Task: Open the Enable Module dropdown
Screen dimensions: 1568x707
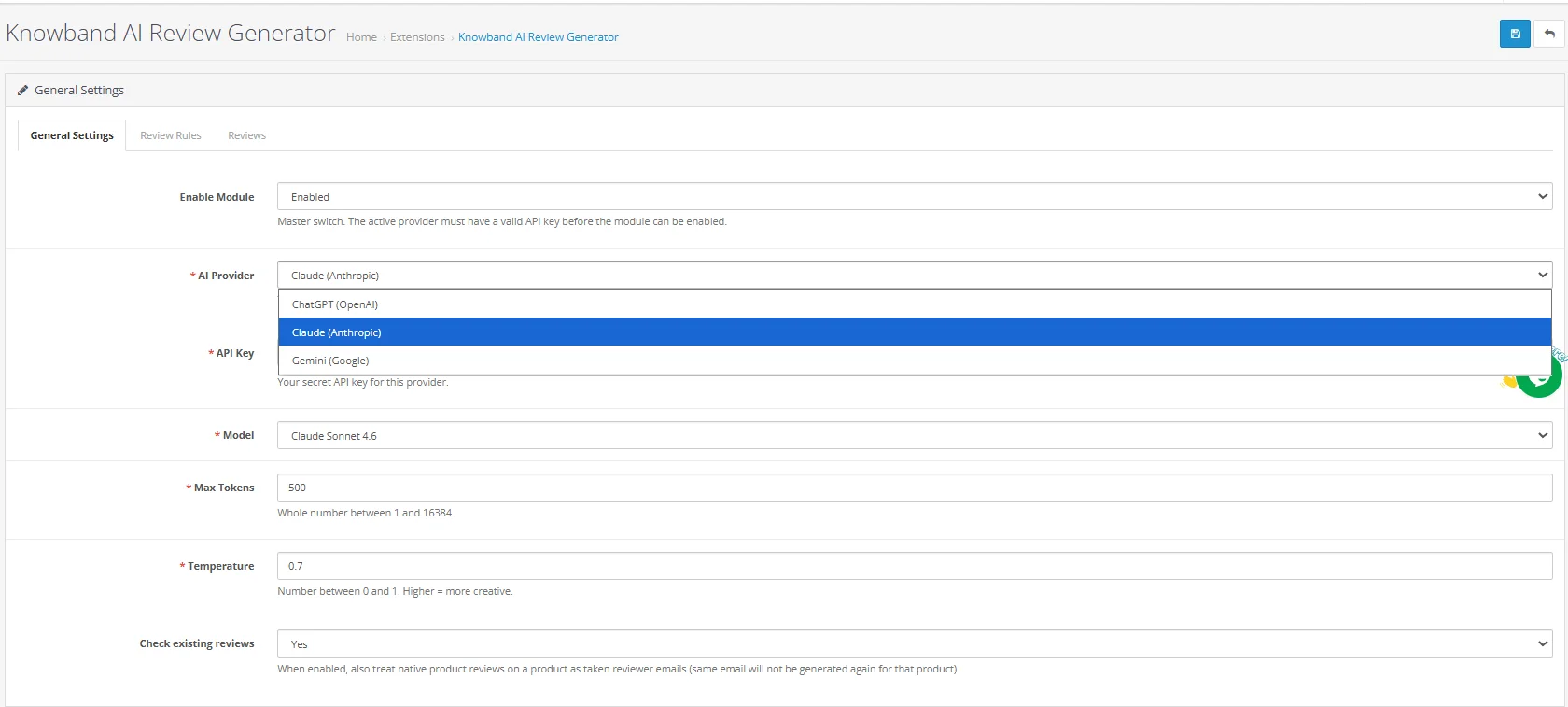Action: coord(915,196)
